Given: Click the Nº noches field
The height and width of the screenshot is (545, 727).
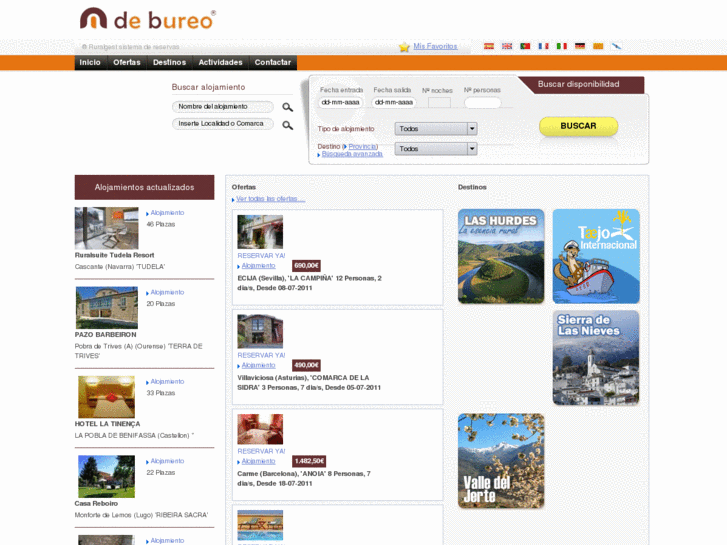Looking at the screenshot, I should click(439, 103).
